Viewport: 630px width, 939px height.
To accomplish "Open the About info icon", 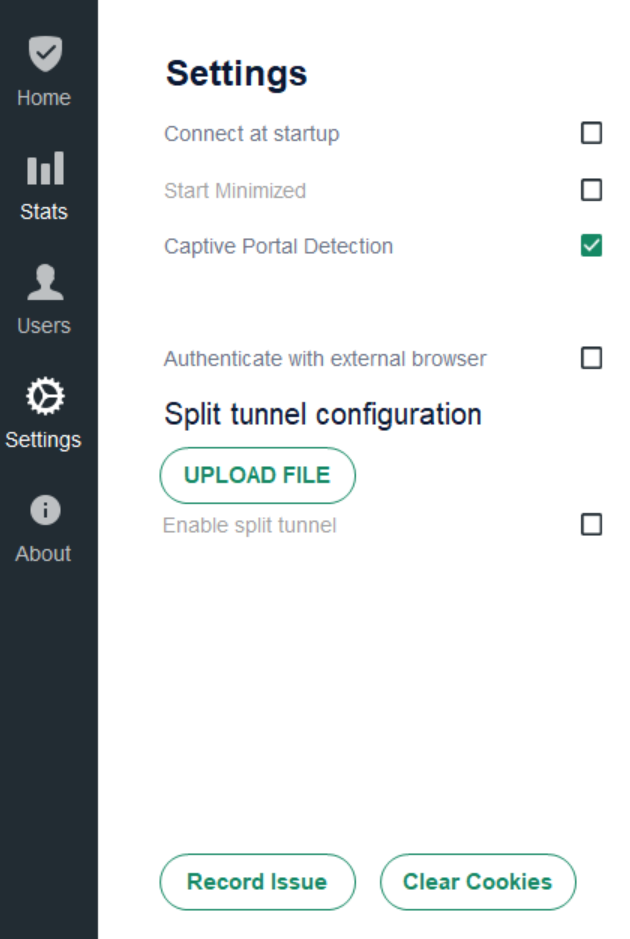I will [x=44, y=511].
